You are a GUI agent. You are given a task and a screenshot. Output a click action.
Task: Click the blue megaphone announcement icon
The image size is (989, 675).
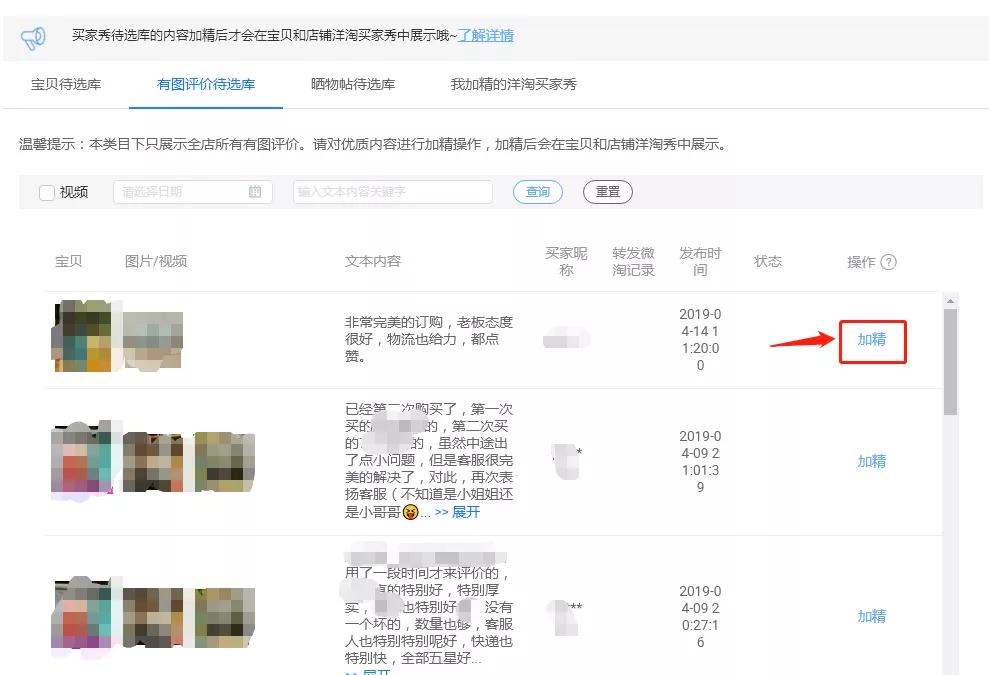tap(34, 37)
